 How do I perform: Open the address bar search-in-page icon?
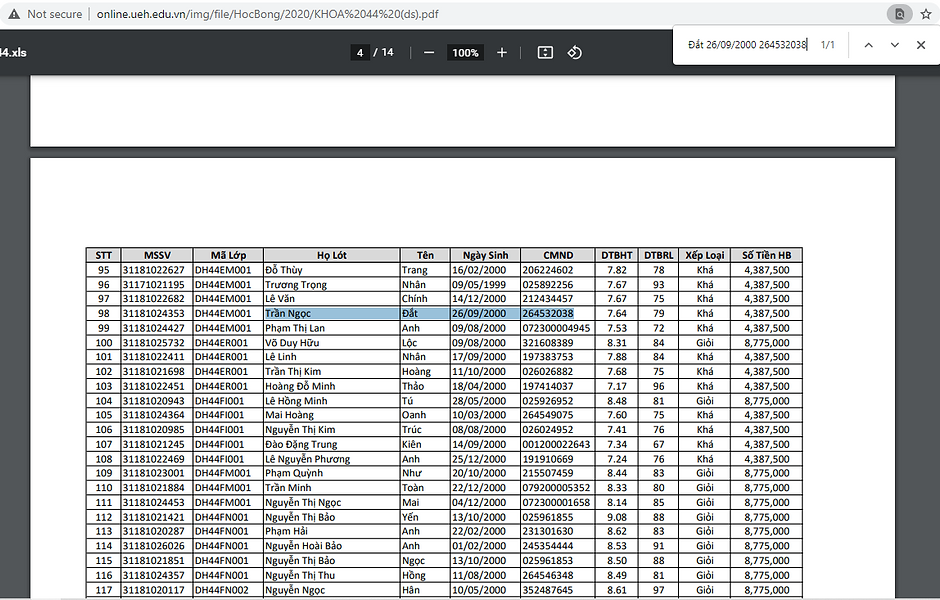[899, 14]
